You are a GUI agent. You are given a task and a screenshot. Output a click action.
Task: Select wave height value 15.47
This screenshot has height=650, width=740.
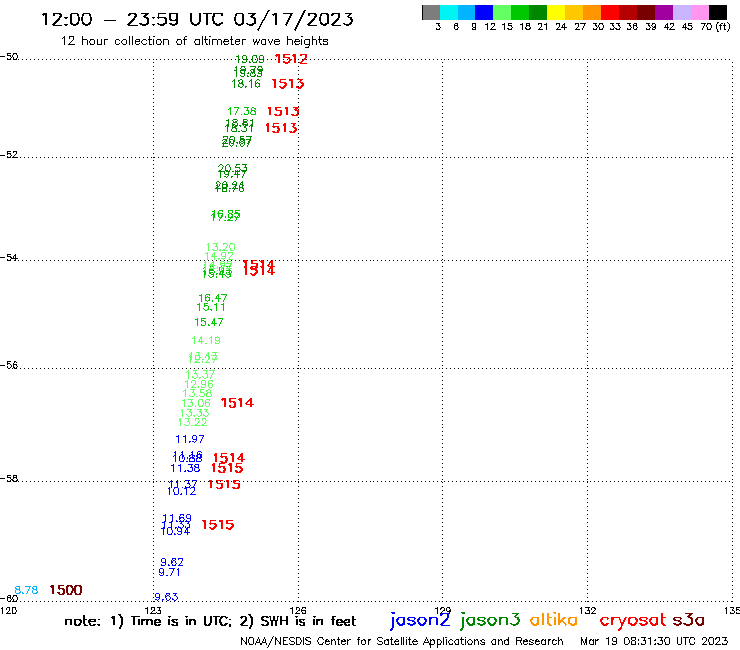tap(209, 322)
